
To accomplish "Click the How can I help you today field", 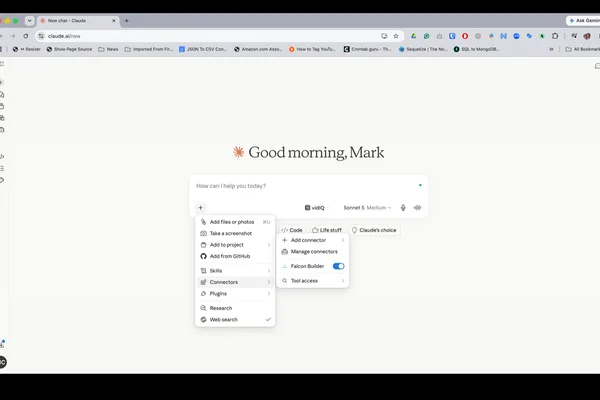I will [306, 186].
